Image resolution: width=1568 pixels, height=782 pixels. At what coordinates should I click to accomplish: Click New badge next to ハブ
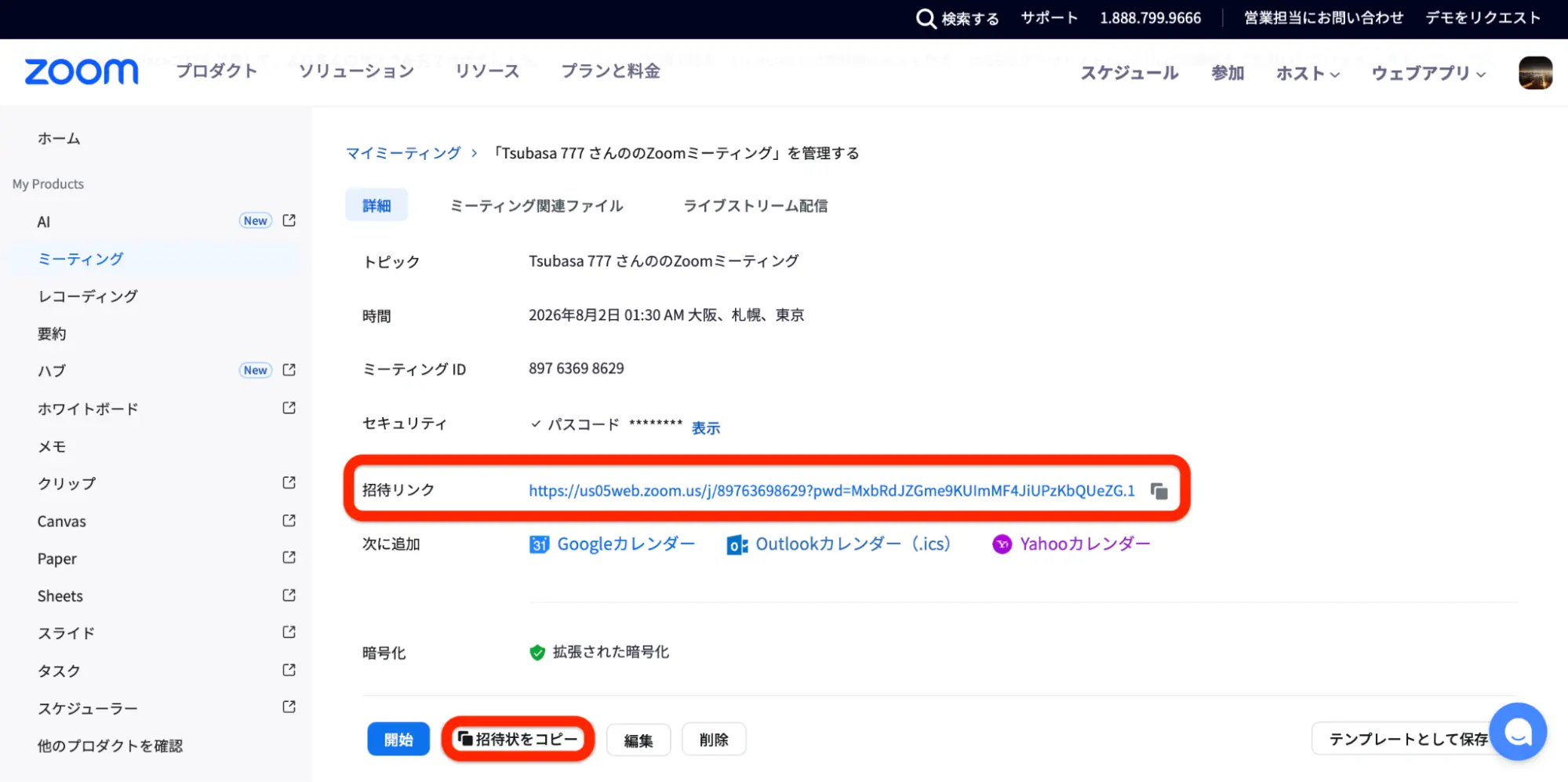click(x=256, y=370)
